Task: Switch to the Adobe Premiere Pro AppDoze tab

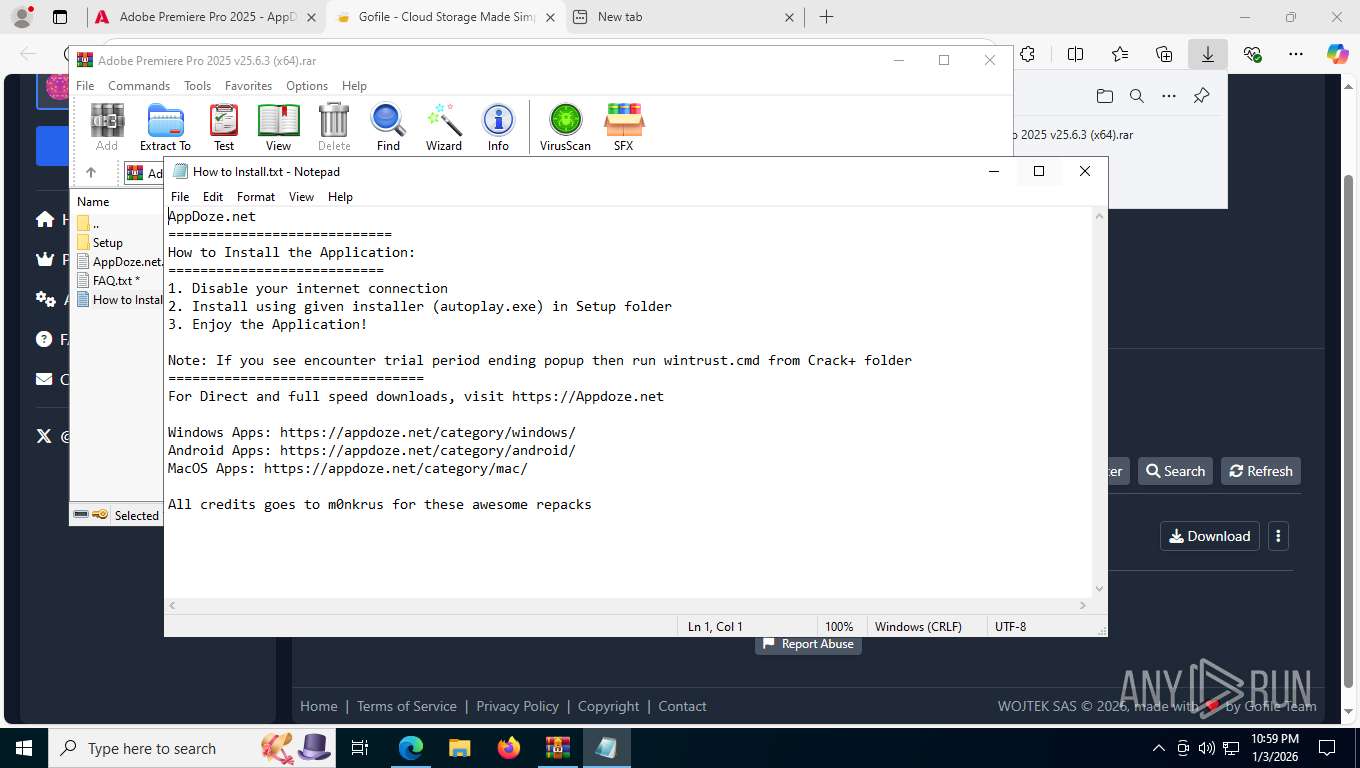Action: click(208, 17)
